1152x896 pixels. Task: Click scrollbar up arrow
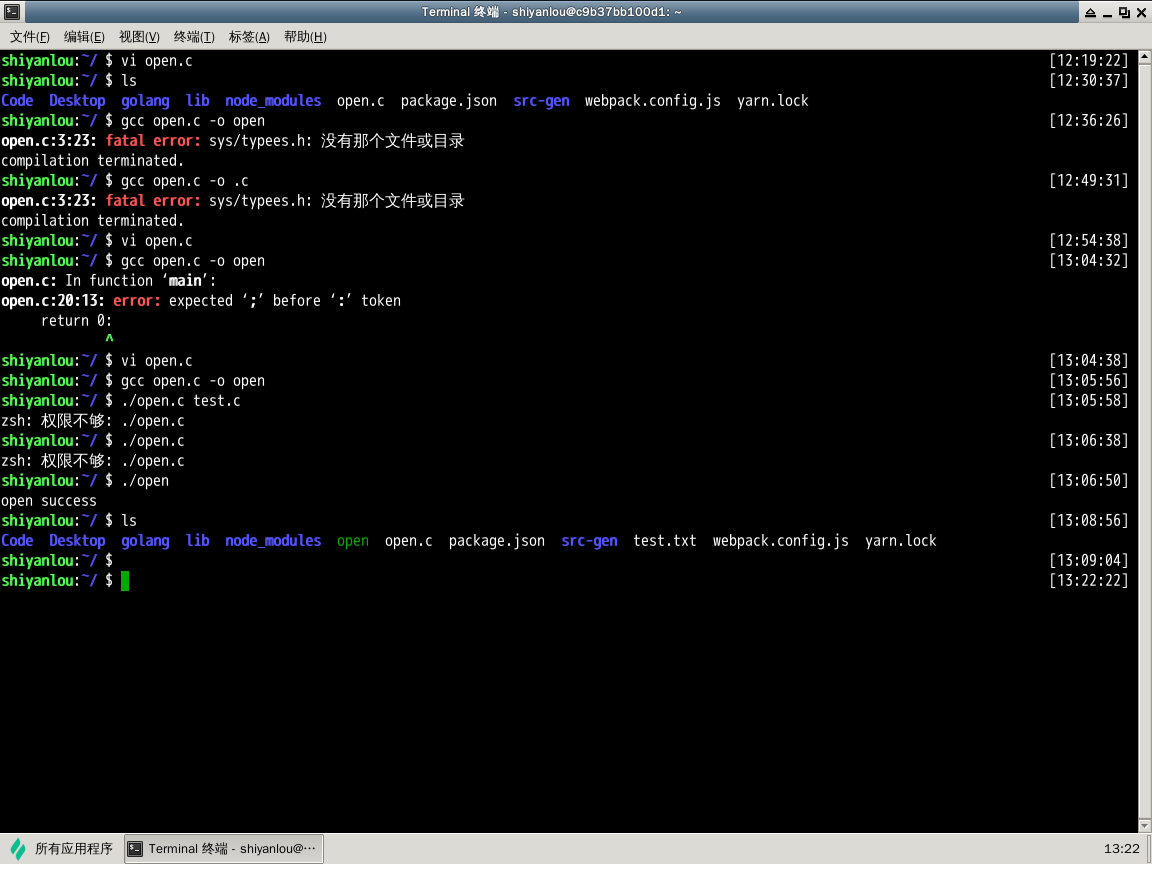(x=1145, y=57)
